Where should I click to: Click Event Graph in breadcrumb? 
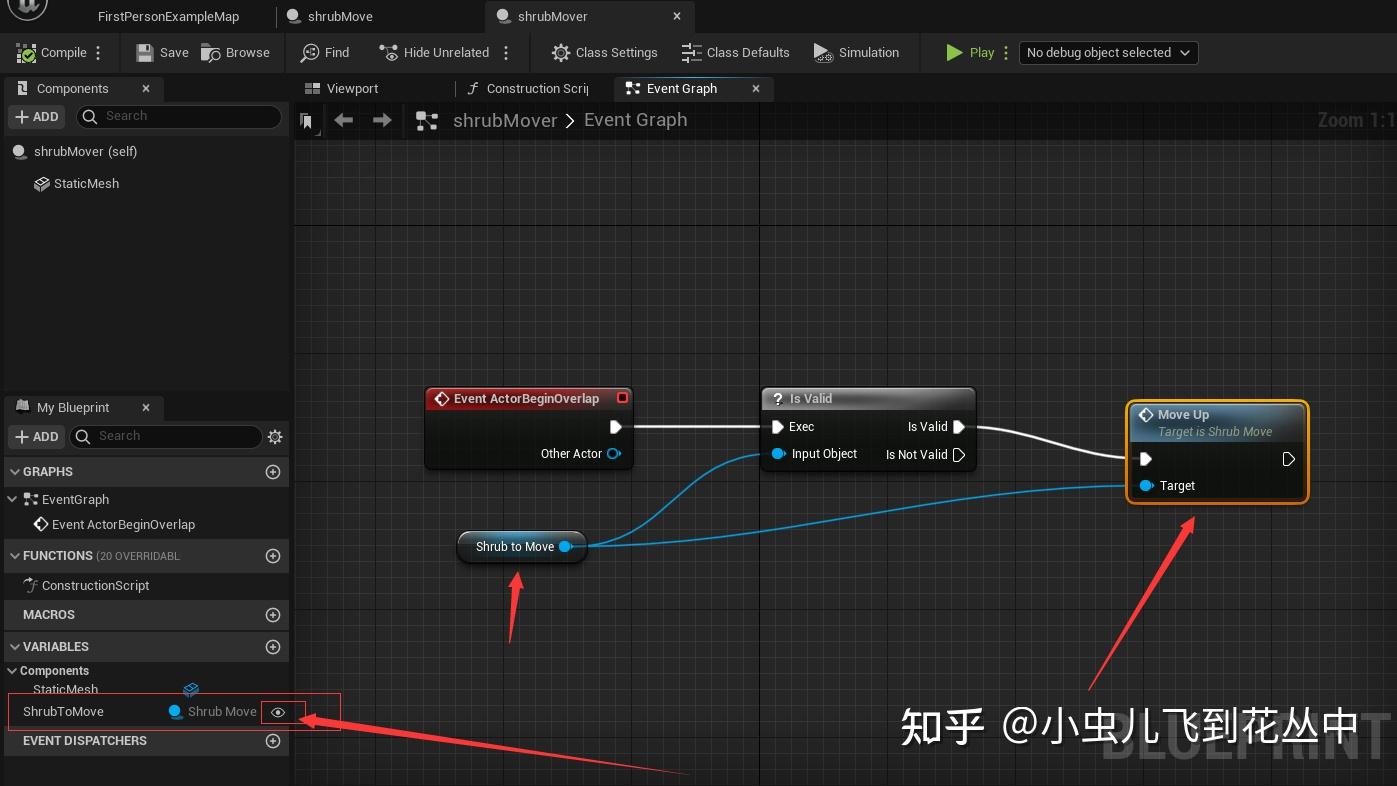click(x=636, y=120)
